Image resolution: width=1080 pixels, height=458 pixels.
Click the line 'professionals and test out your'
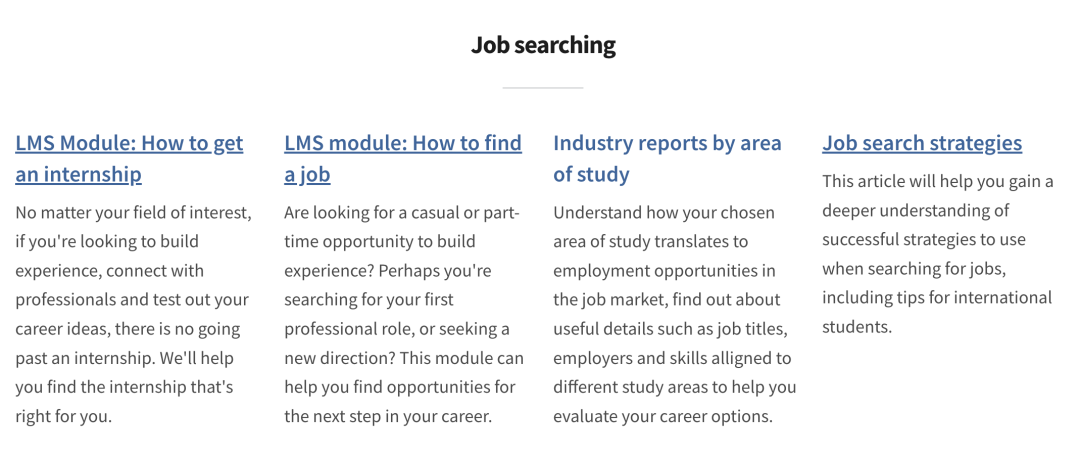(132, 300)
